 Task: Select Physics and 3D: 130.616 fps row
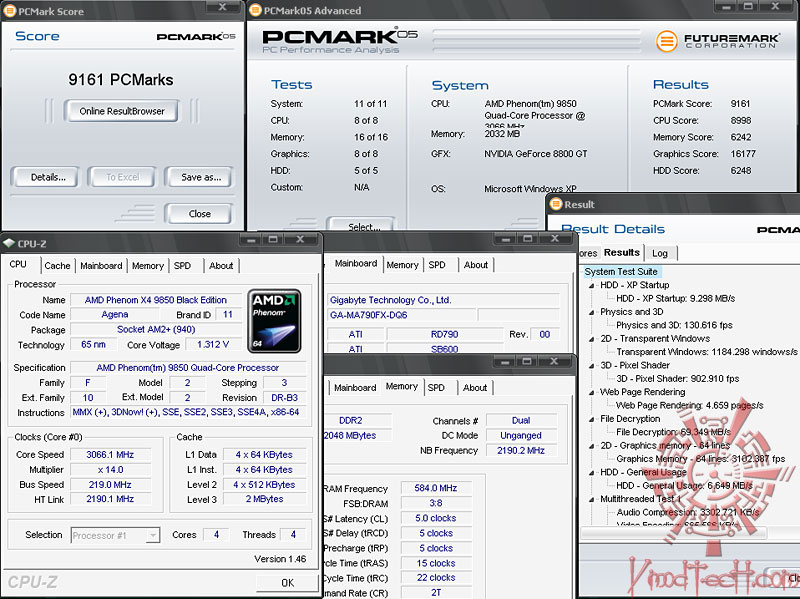[x=674, y=325]
